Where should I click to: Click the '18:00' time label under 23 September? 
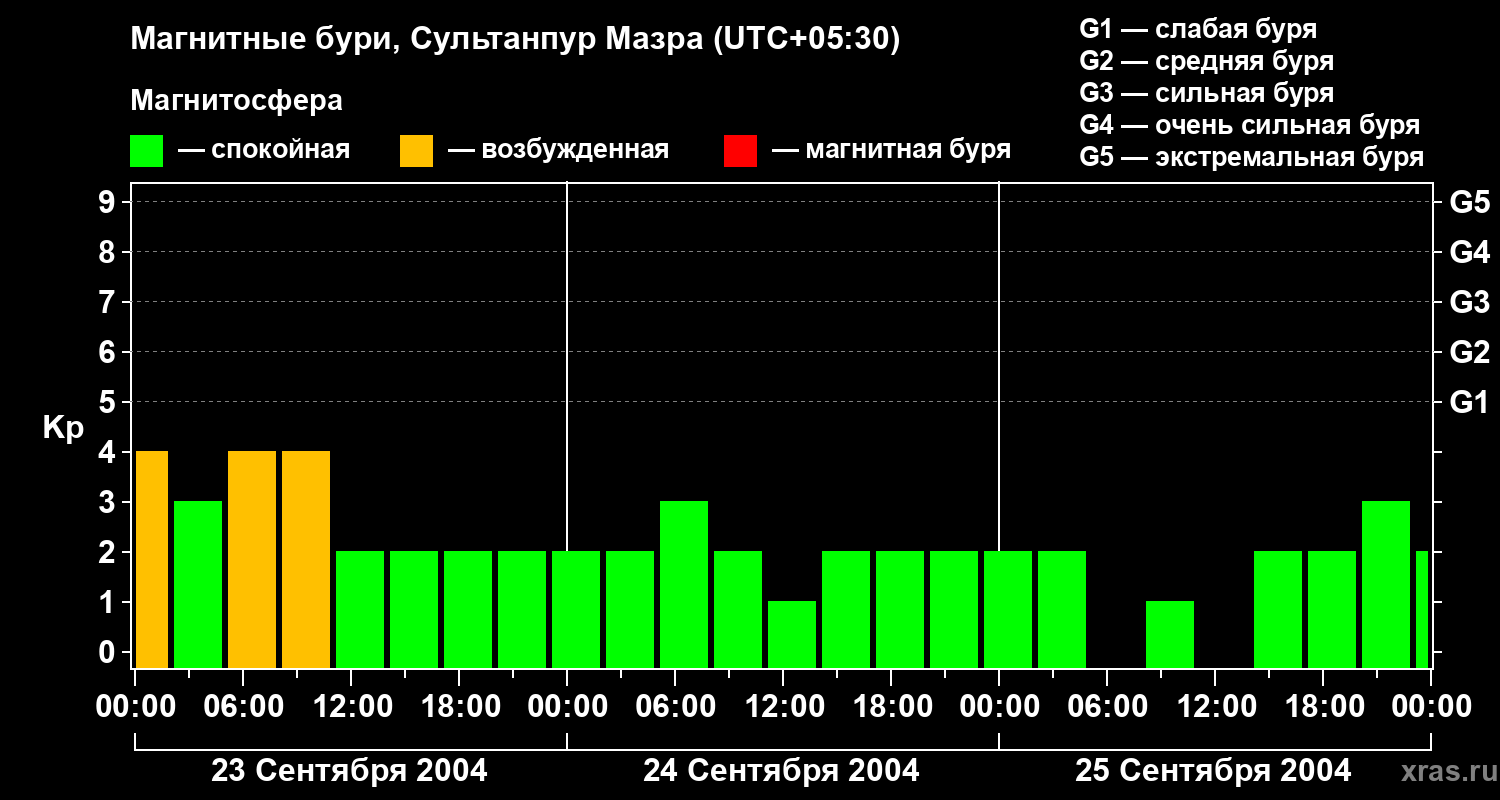coord(459,708)
